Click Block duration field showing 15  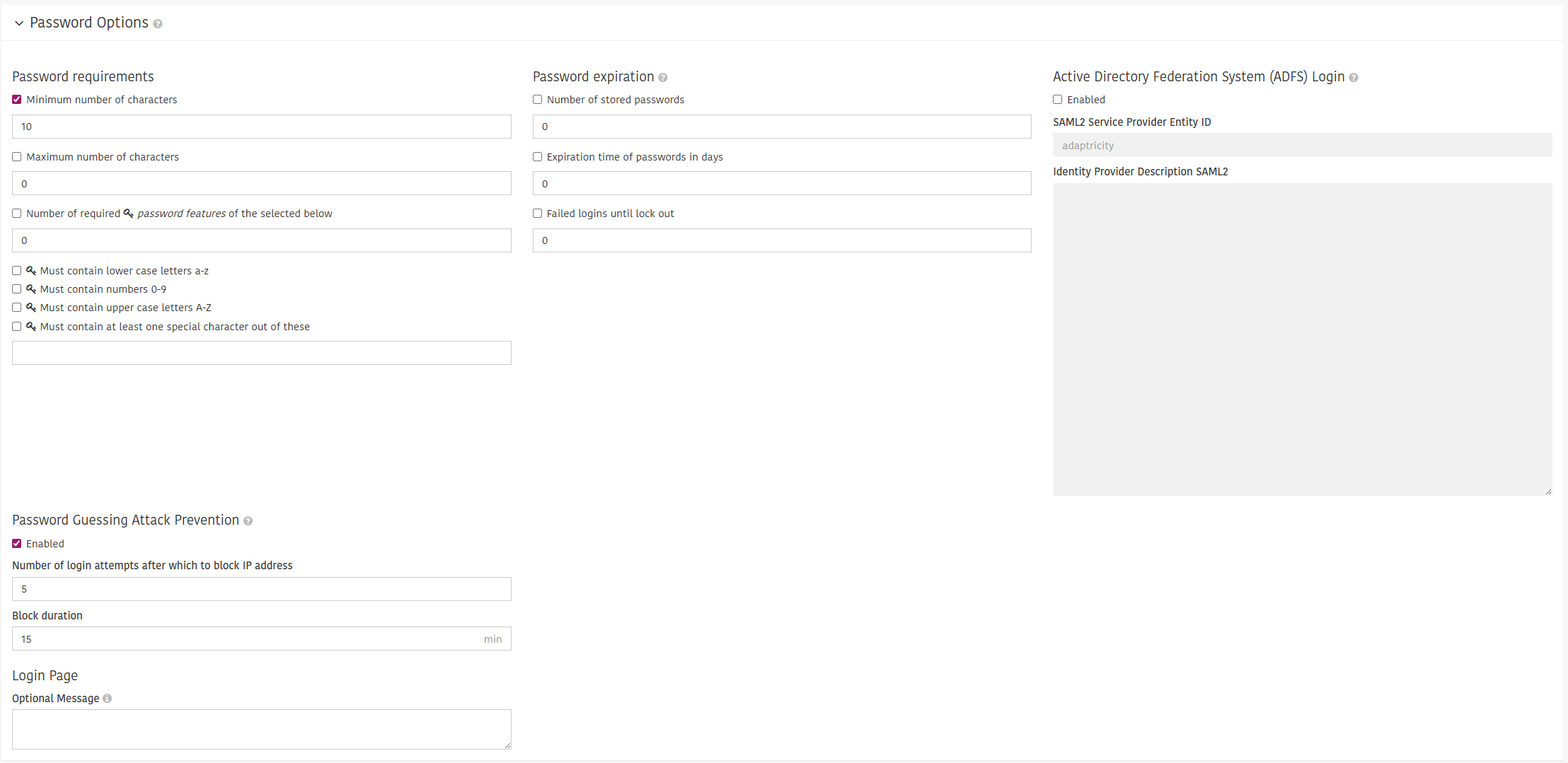point(262,639)
